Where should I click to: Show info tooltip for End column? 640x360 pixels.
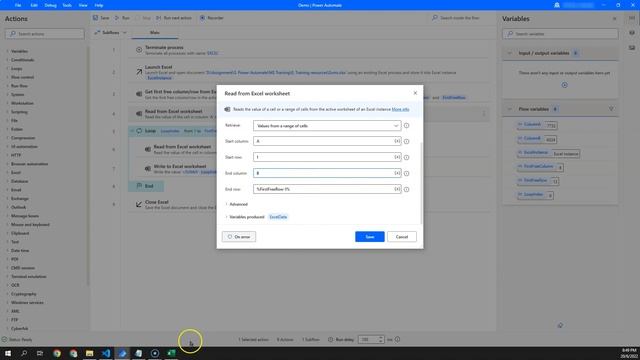[x=407, y=173]
